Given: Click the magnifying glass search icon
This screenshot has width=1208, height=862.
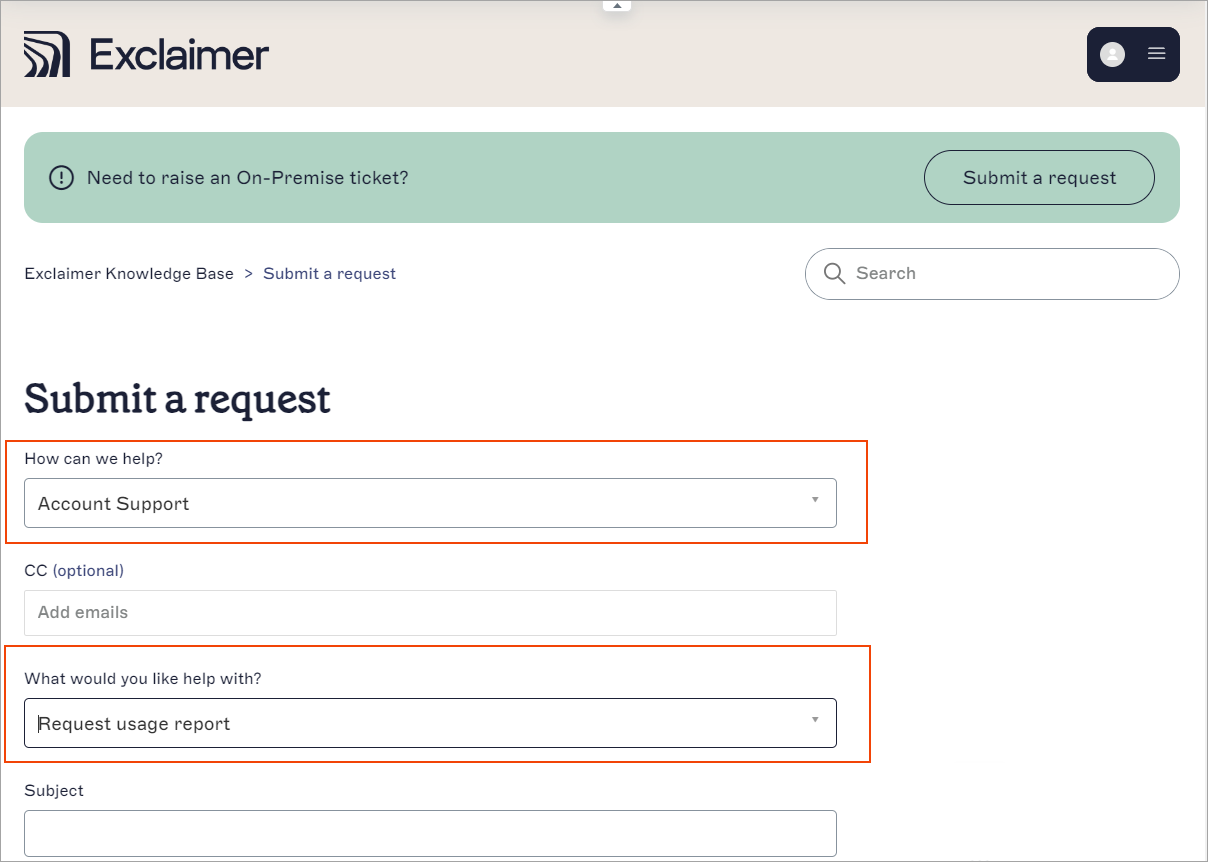Looking at the screenshot, I should tap(835, 273).
